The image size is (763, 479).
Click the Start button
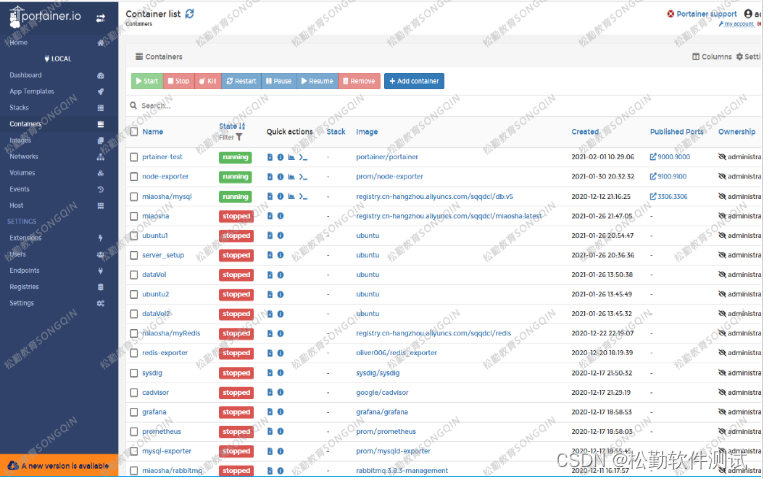coord(147,81)
